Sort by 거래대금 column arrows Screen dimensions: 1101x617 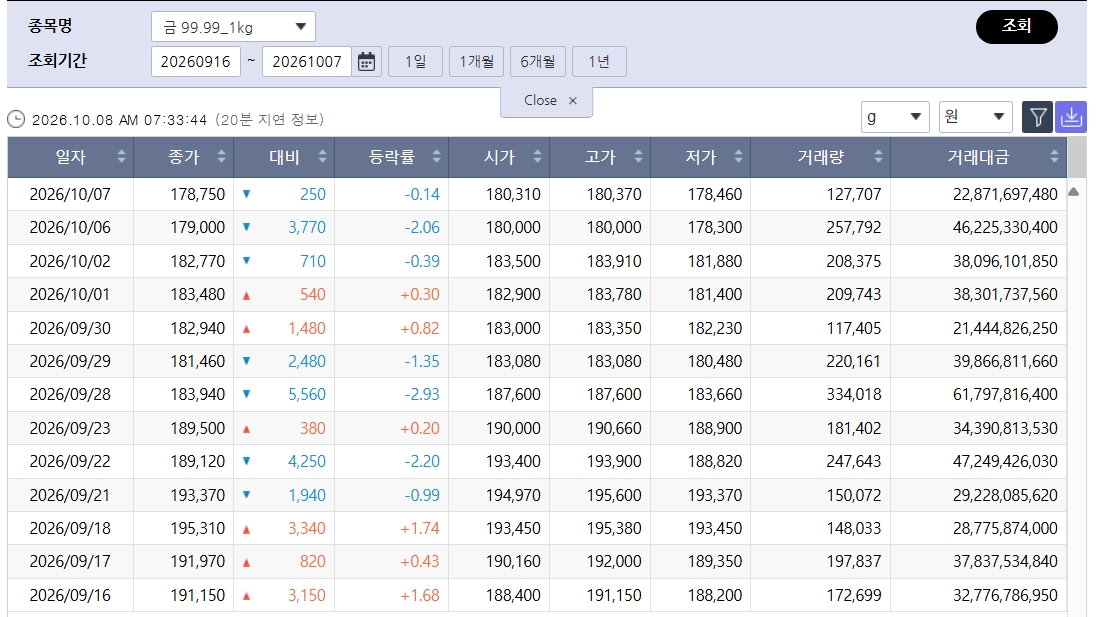pyautogui.click(x=1054, y=157)
